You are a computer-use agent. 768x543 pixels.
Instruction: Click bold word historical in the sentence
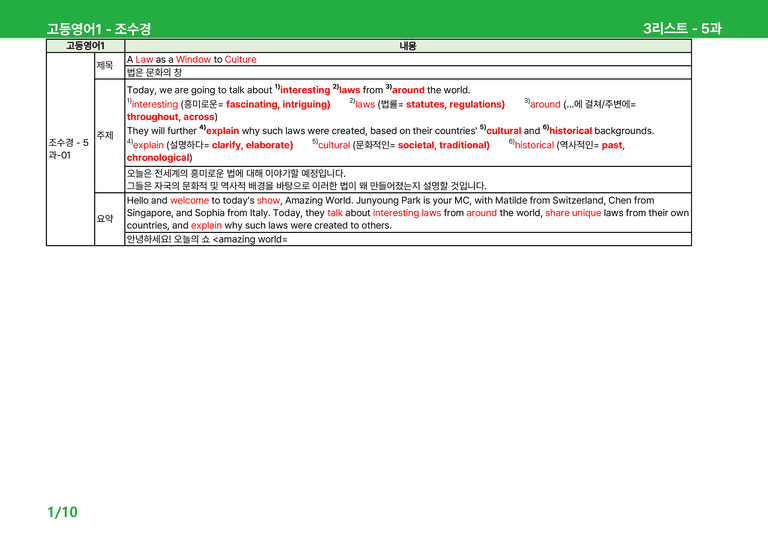tap(571, 131)
